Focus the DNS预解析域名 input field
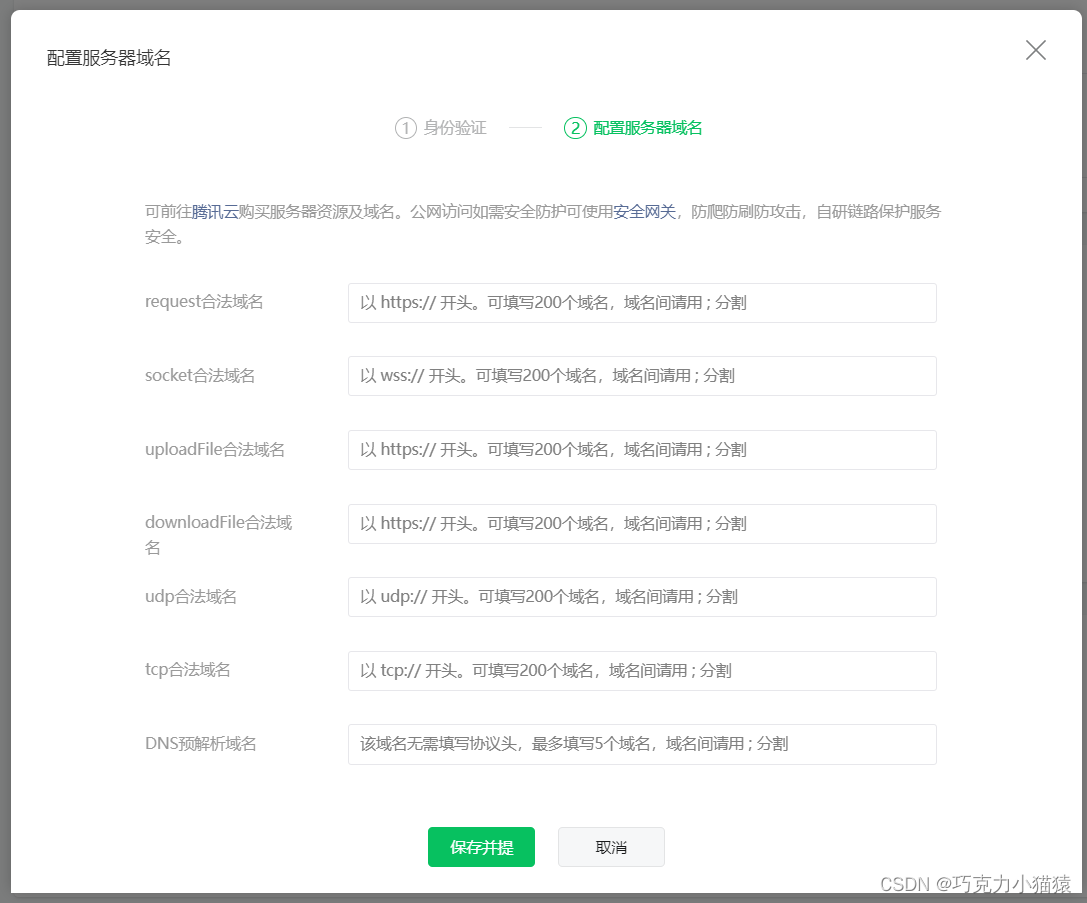The height and width of the screenshot is (903, 1087). point(641,744)
